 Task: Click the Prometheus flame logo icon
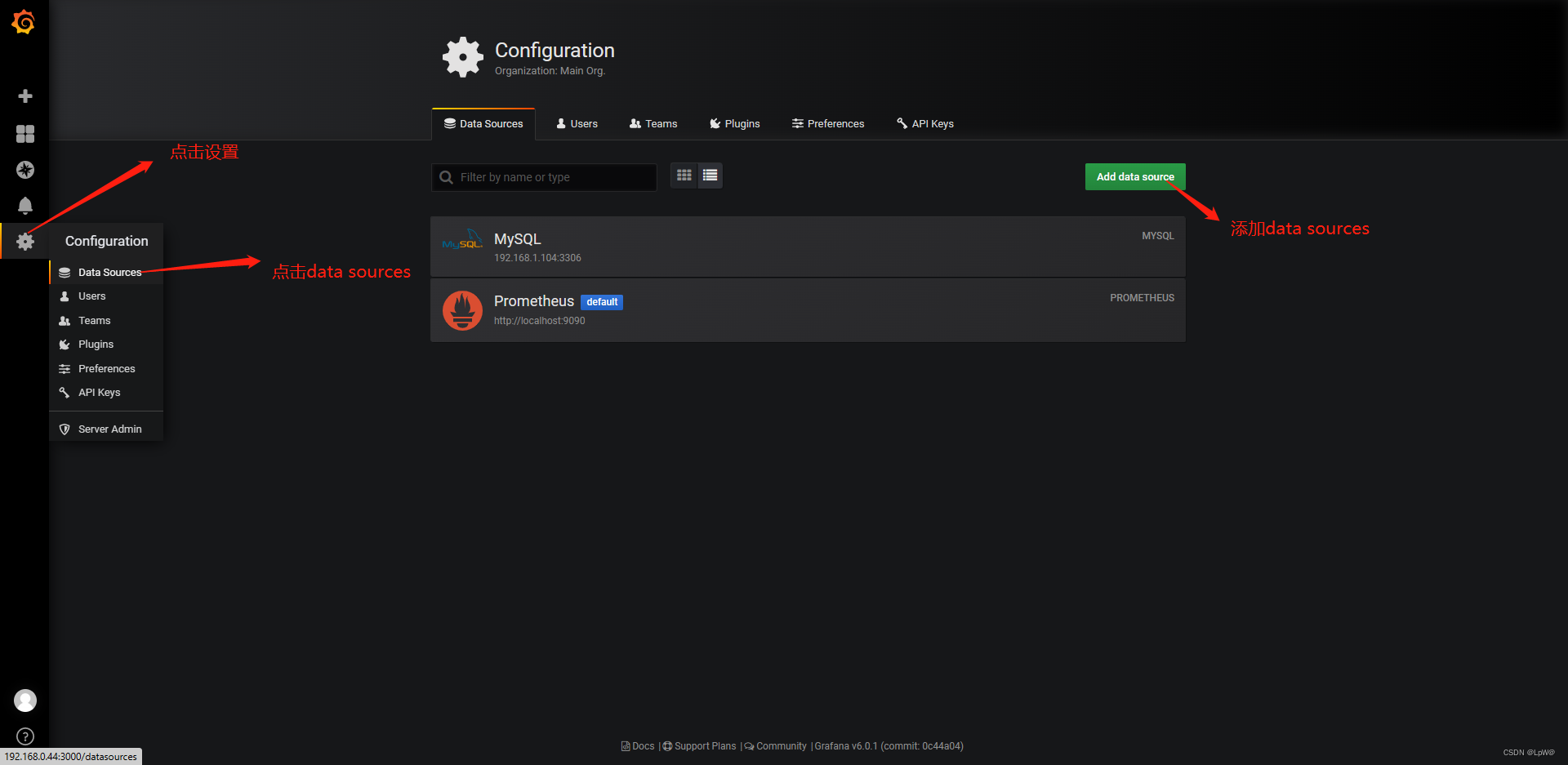pyautogui.click(x=462, y=310)
